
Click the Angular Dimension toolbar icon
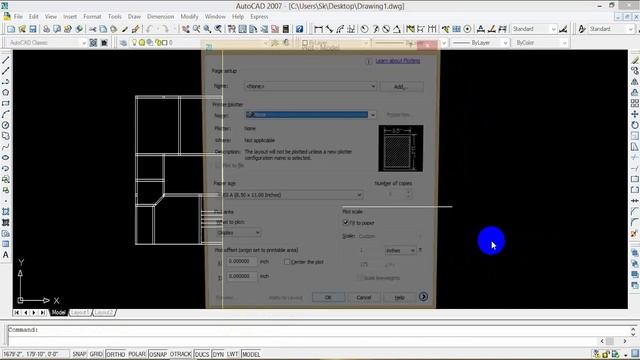pos(397,29)
